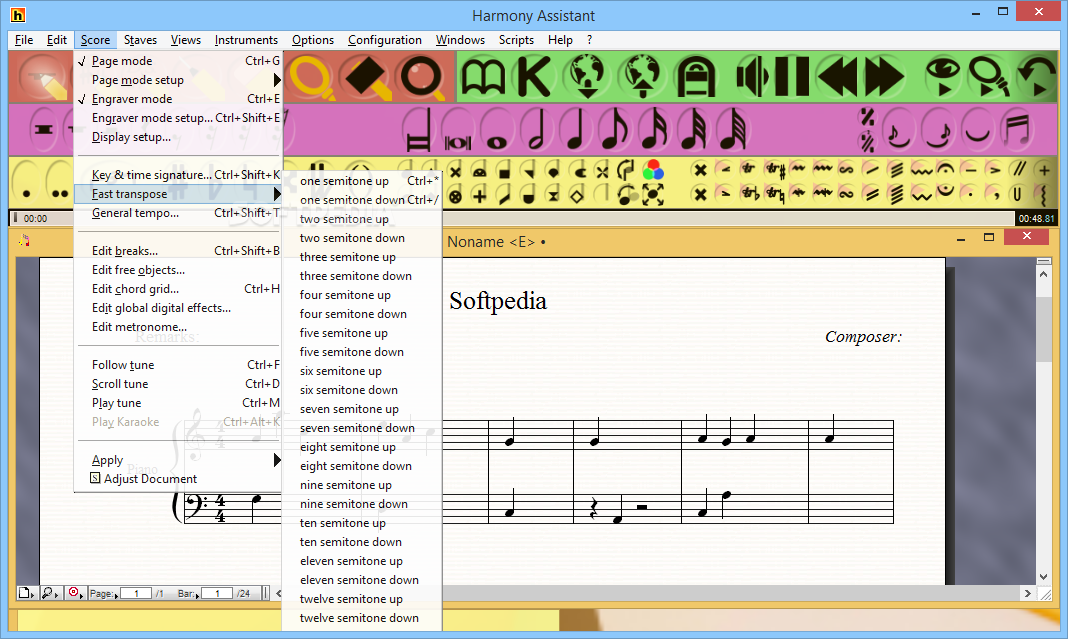Rewind using the double left arrows
1068x639 pixels.
(x=837, y=77)
